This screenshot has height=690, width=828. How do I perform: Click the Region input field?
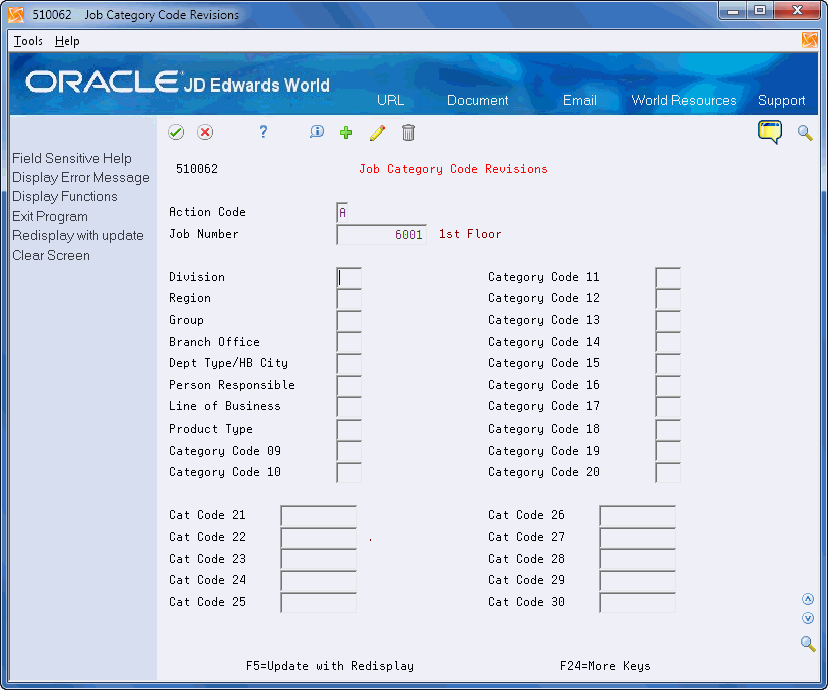pos(349,299)
